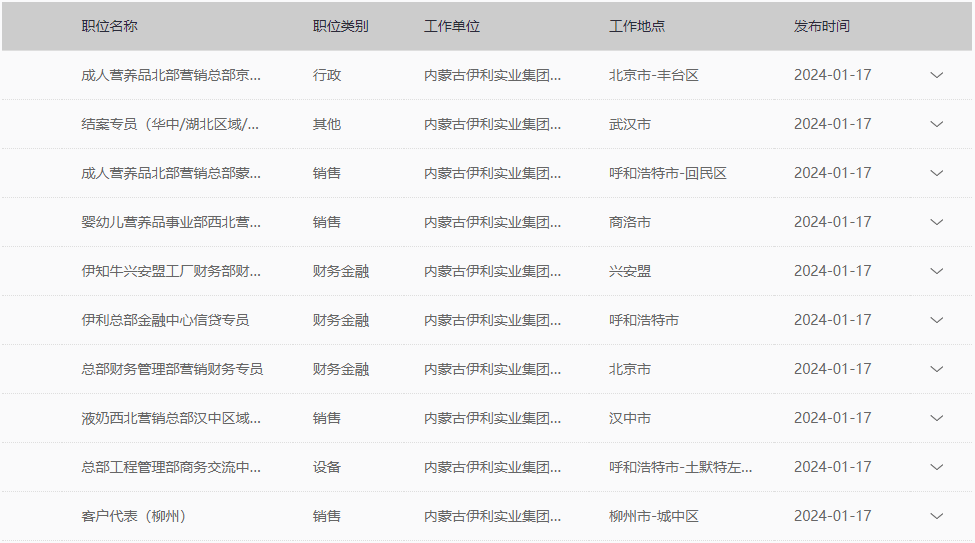Click the 职位名称 column header
975x543 pixels.
(x=109, y=26)
